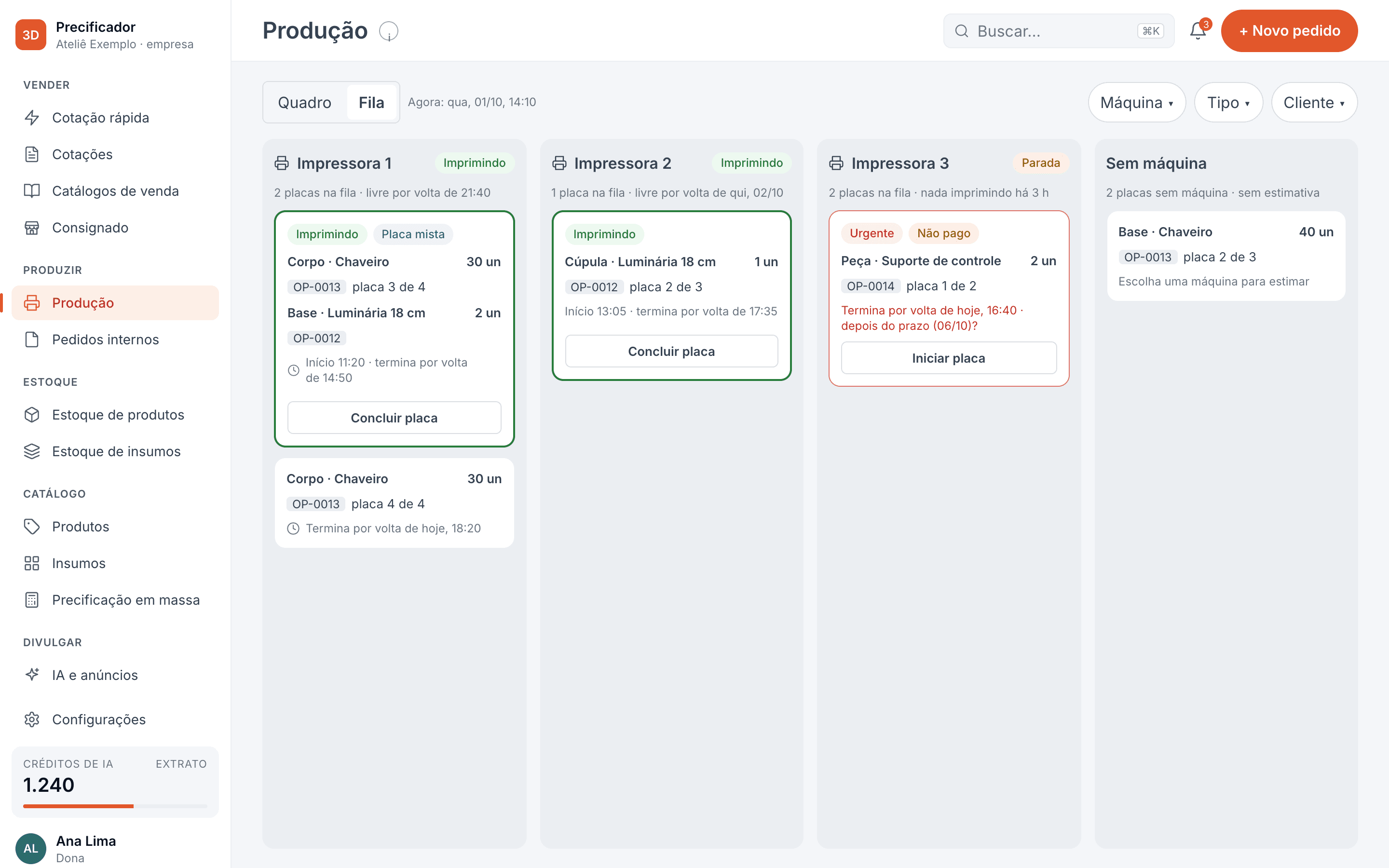Click OP-0012 tag in Impressora 2 card

coord(594,287)
